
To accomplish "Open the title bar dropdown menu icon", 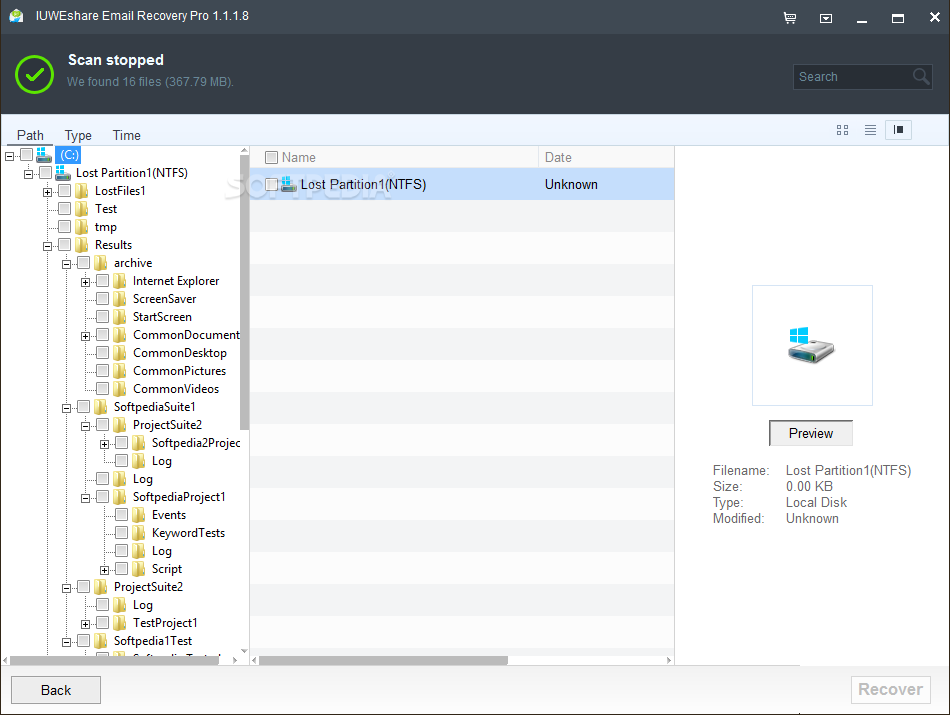I will tap(826, 18).
